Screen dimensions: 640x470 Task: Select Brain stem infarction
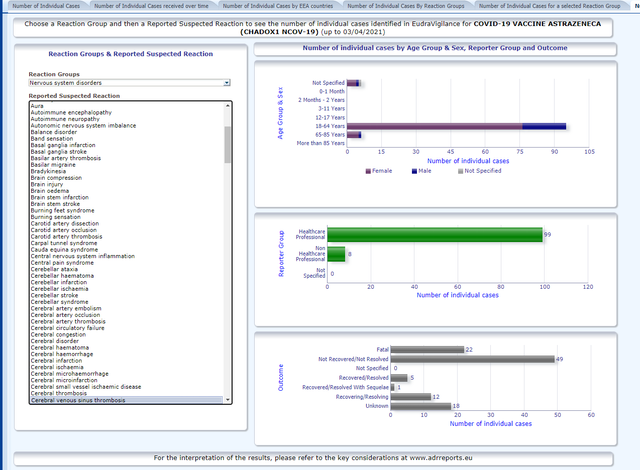pos(60,197)
